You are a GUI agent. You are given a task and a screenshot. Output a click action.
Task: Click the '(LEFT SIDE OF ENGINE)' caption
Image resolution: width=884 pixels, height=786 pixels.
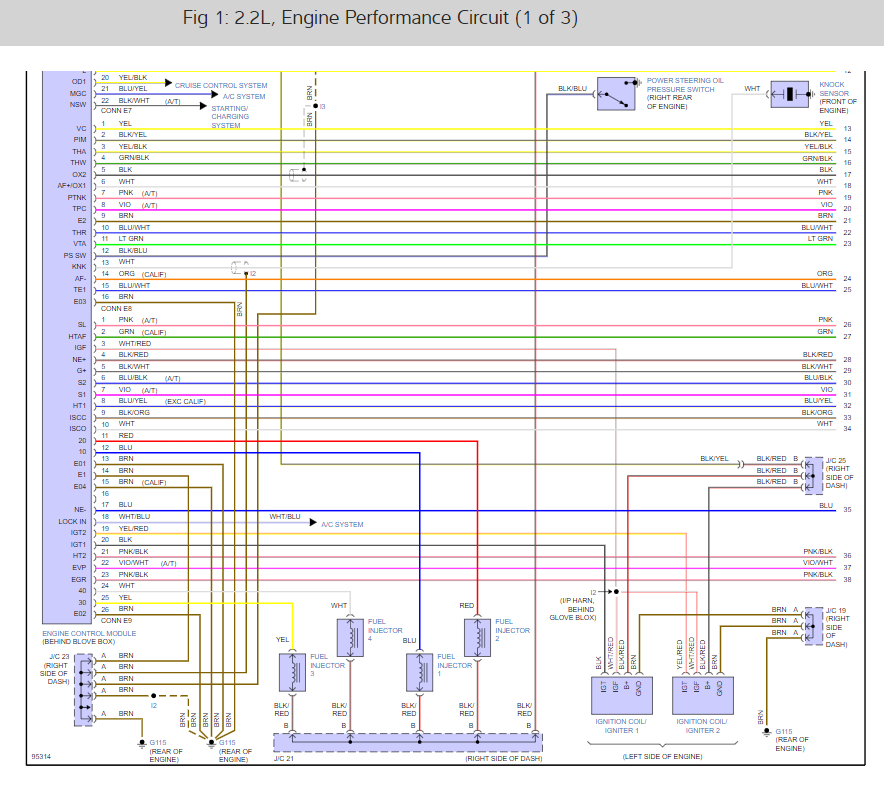tap(662, 757)
